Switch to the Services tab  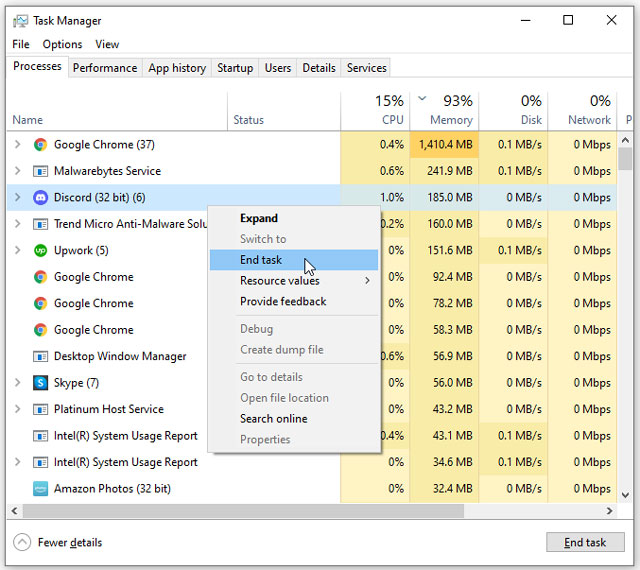[x=367, y=68]
